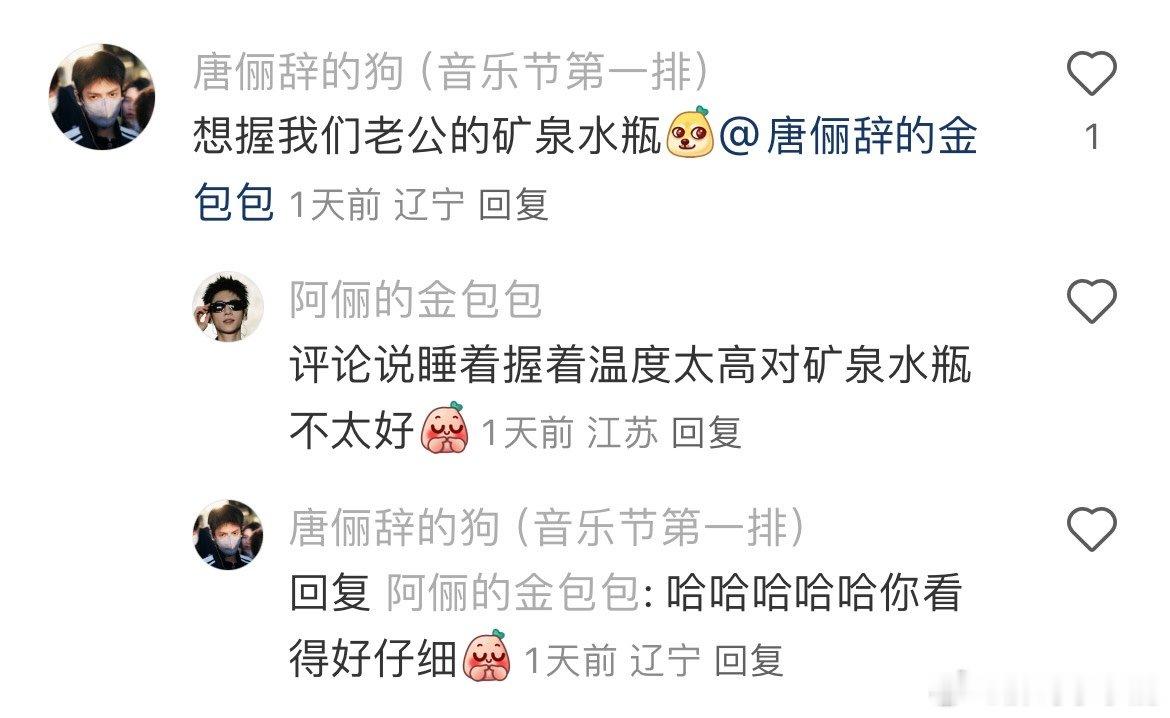1170x718 pixels.
Task: Tap the heart beside 阿俪的金包包's reply
Action: 1091,302
